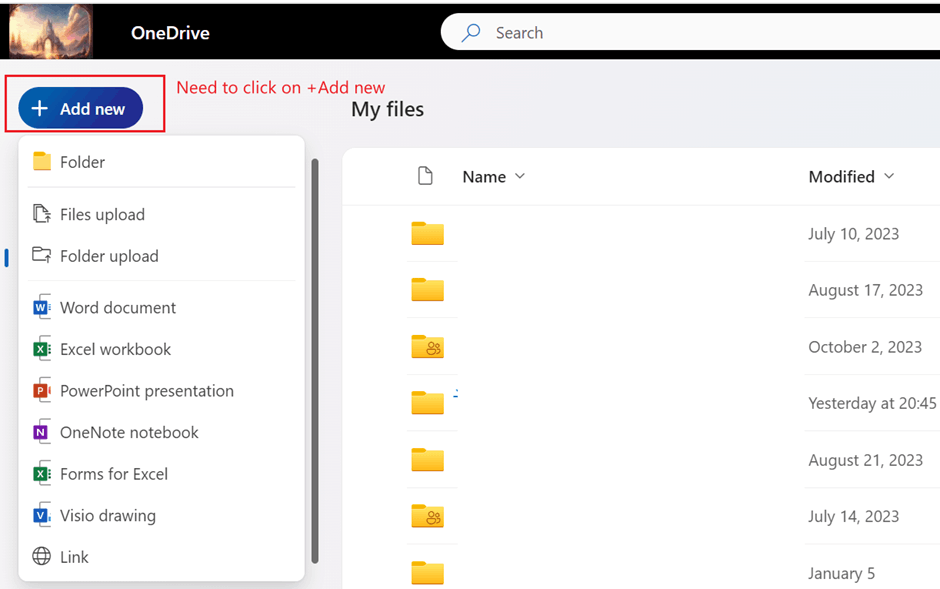
Task: Click the profile picture thumbnail
Action: tap(51, 31)
